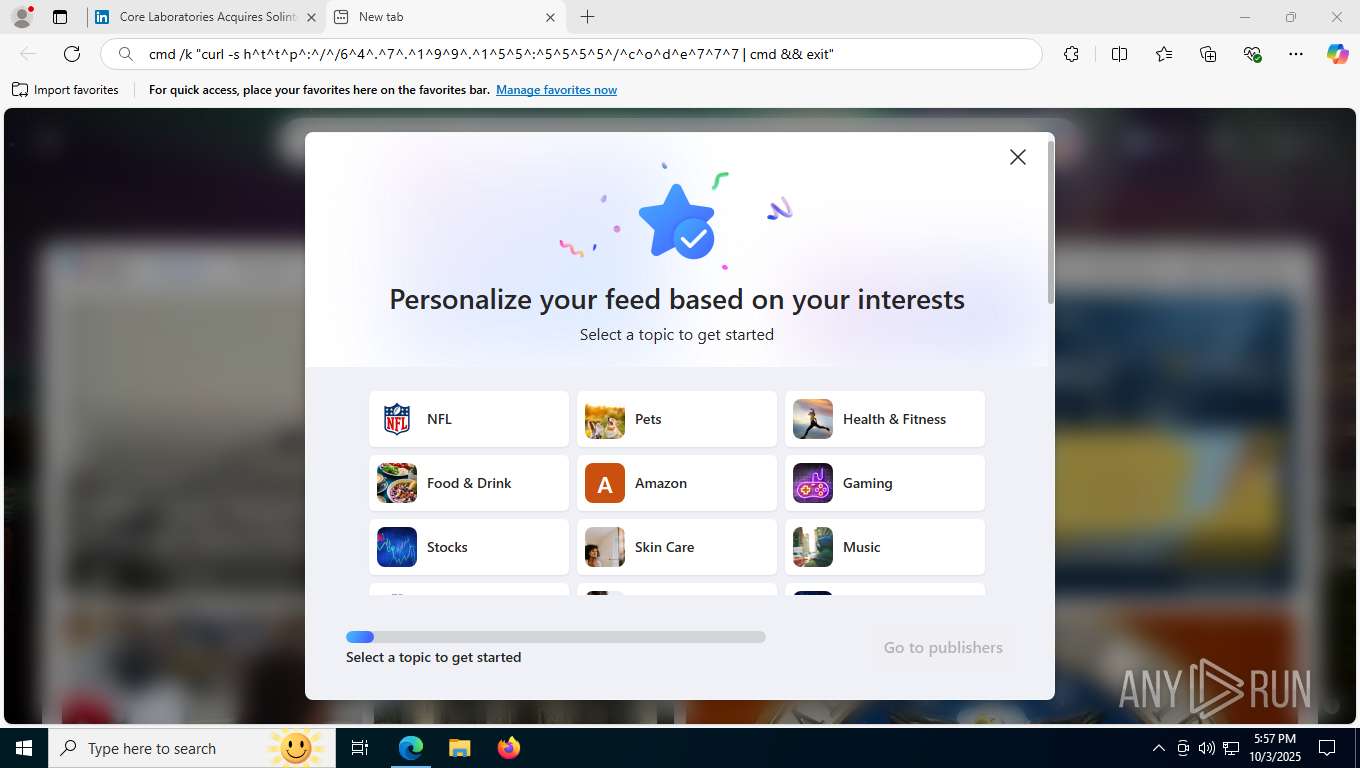
Task: Select the Food & Drink topic
Action: [469, 483]
